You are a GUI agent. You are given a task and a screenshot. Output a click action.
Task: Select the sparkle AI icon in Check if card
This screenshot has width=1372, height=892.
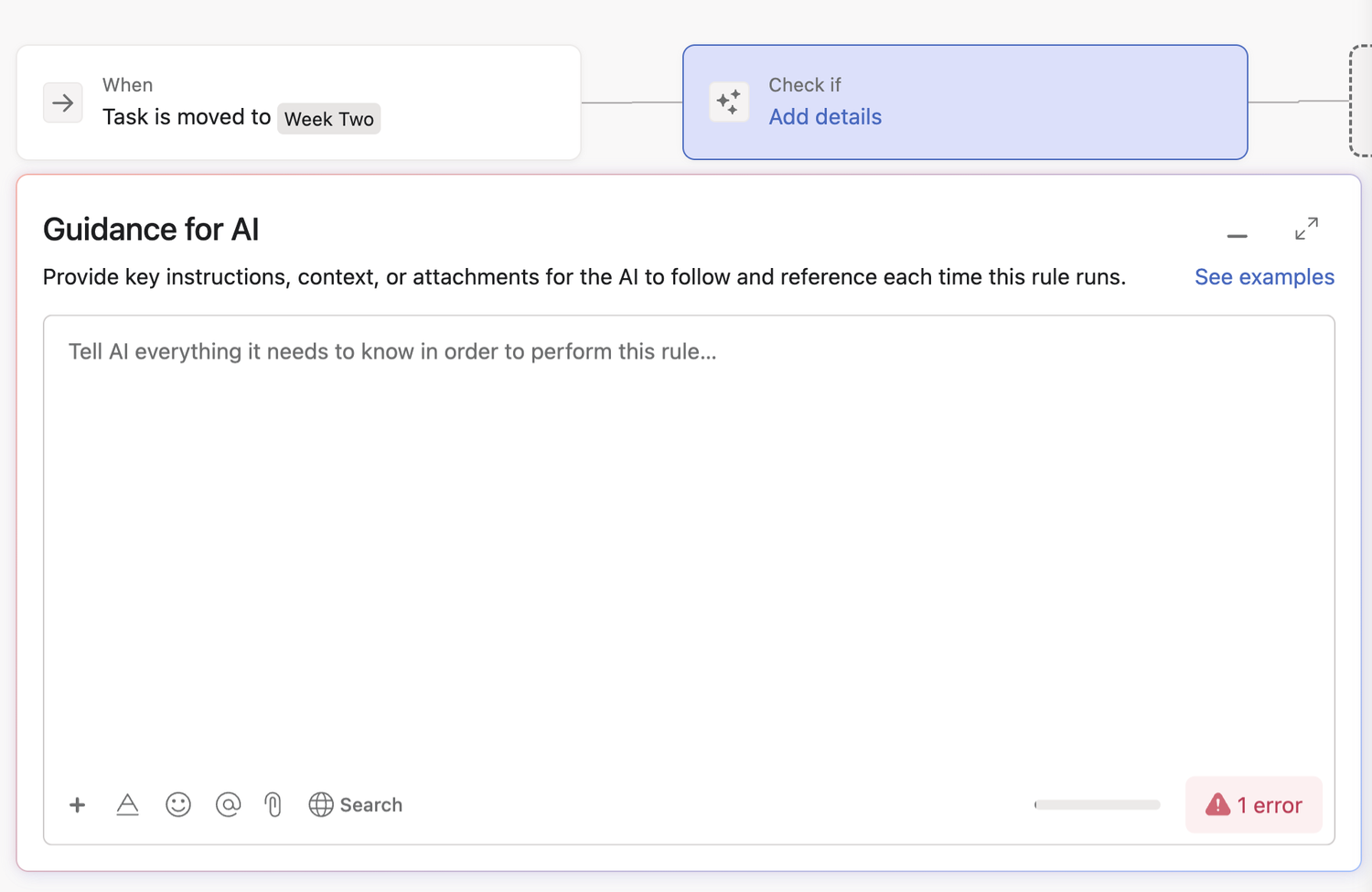coord(729,102)
